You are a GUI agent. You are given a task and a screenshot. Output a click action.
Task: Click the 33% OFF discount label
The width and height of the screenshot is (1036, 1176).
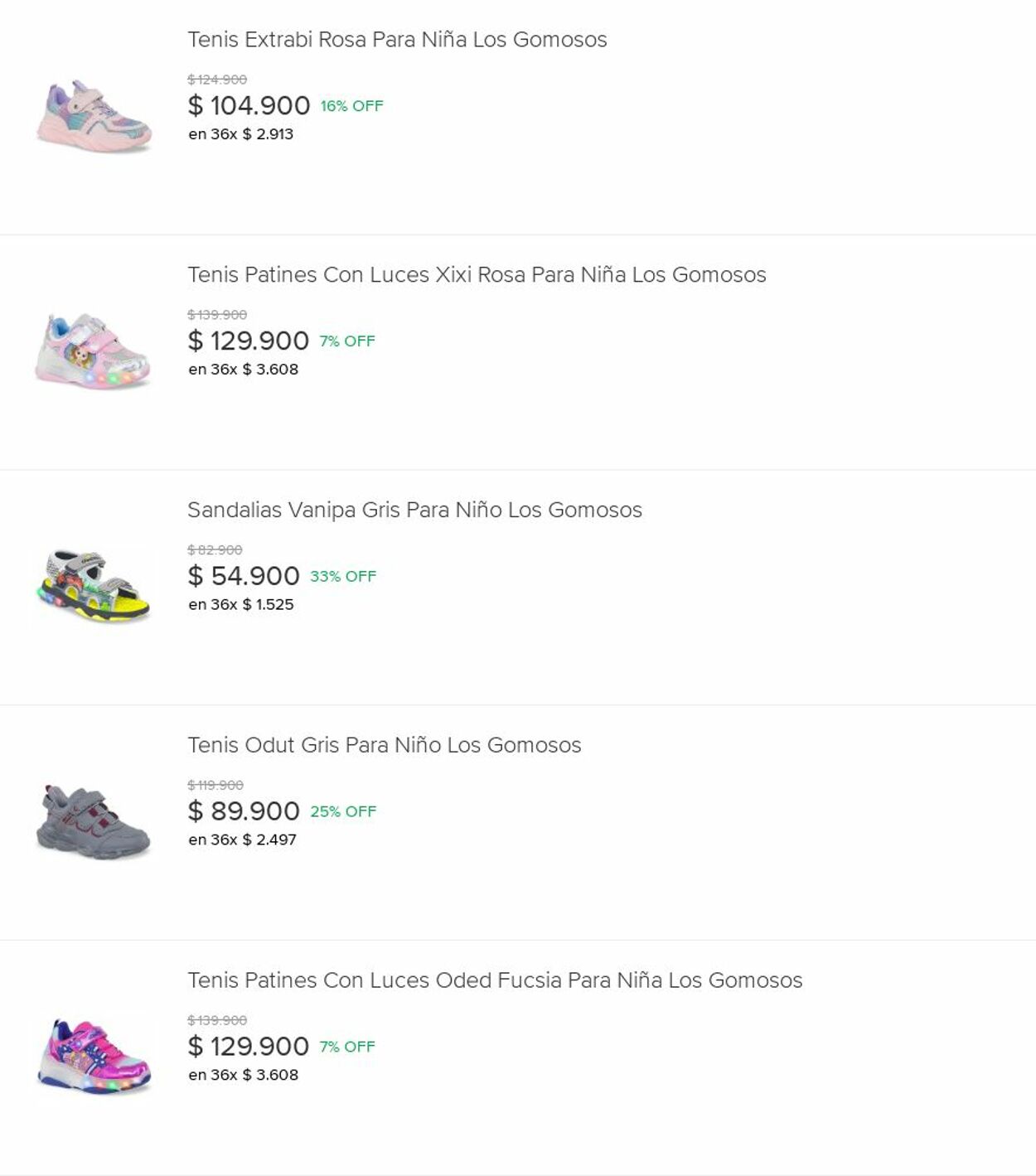(343, 576)
